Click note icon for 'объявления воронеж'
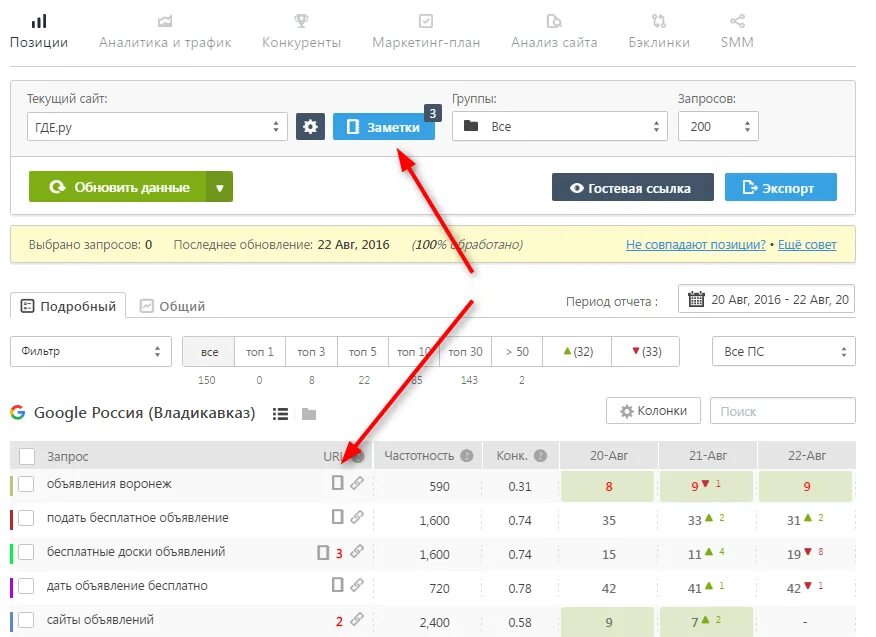Image resolution: width=876 pixels, height=637 pixels. point(337,482)
